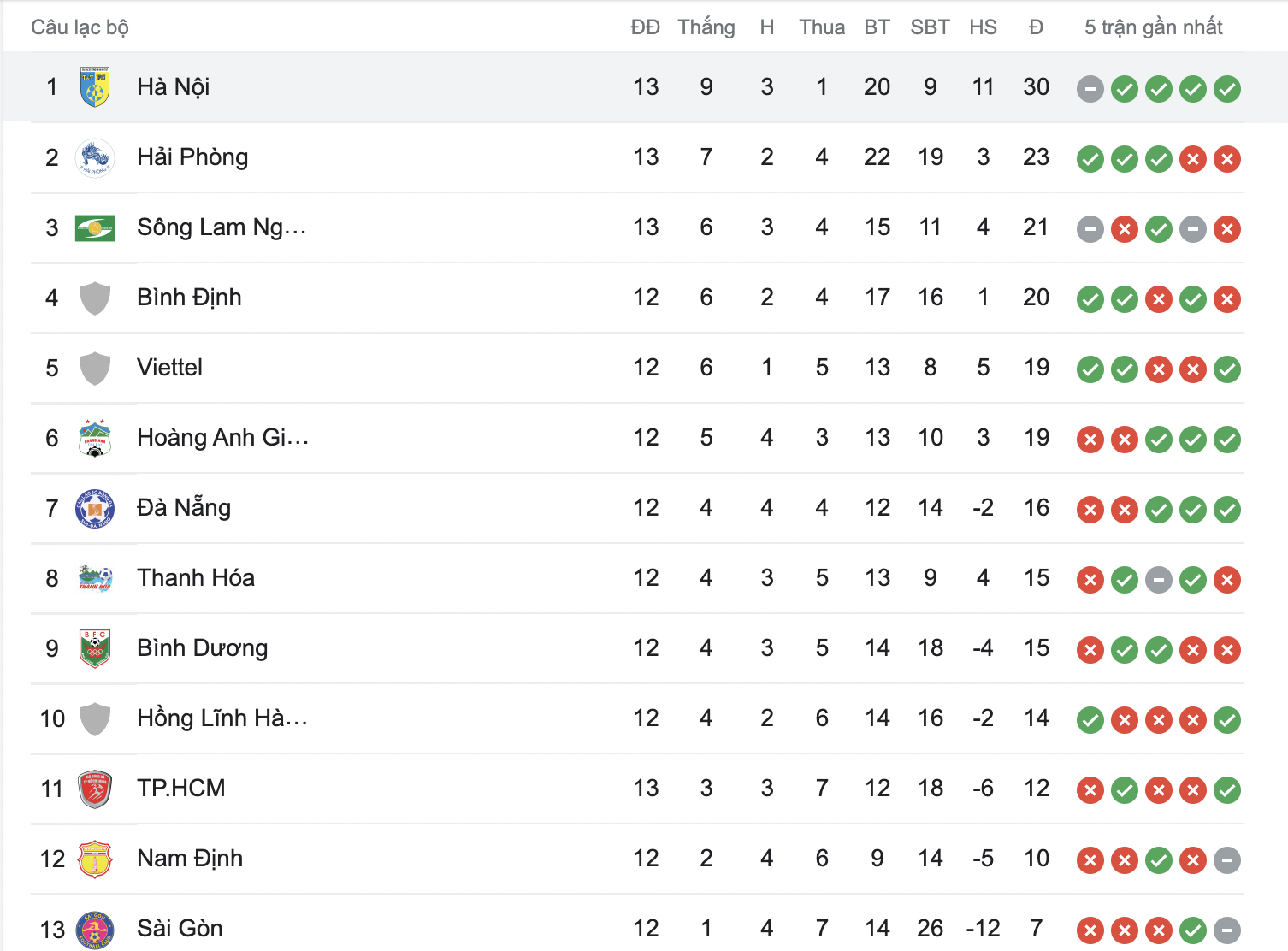Image resolution: width=1288 pixels, height=951 pixels.
Task: Click the Sông Lam Nghệ An green logo
Action: point(95,227)
